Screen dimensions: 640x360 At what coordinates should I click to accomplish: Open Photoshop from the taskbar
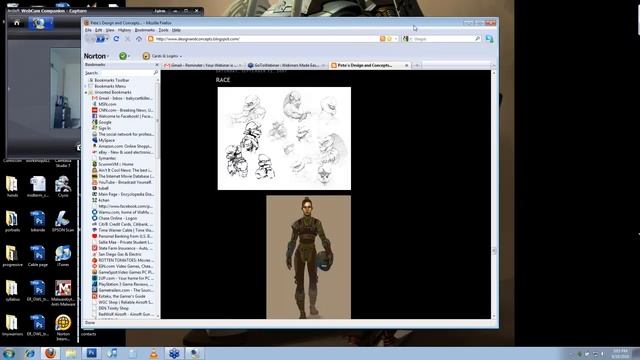coord(92,353)
